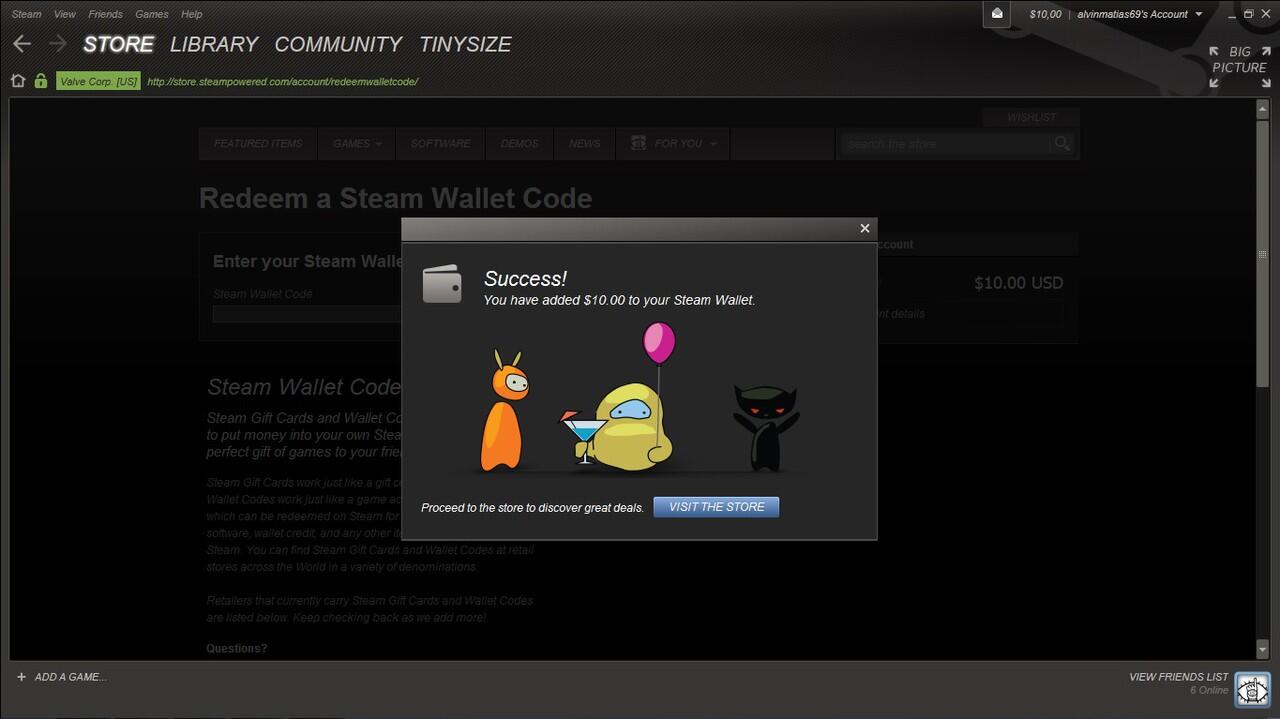Click Redeem a Steam Wallet Code title
Screen dimensions: 1280x719
point(396,198)
